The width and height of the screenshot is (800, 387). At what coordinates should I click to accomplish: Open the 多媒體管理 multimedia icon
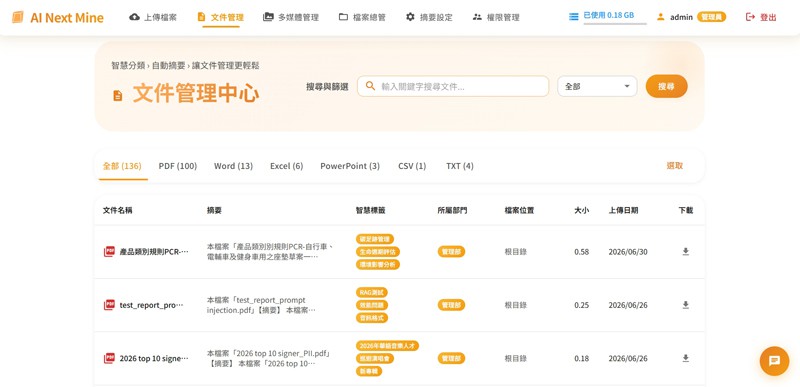[x=268, y=17]
